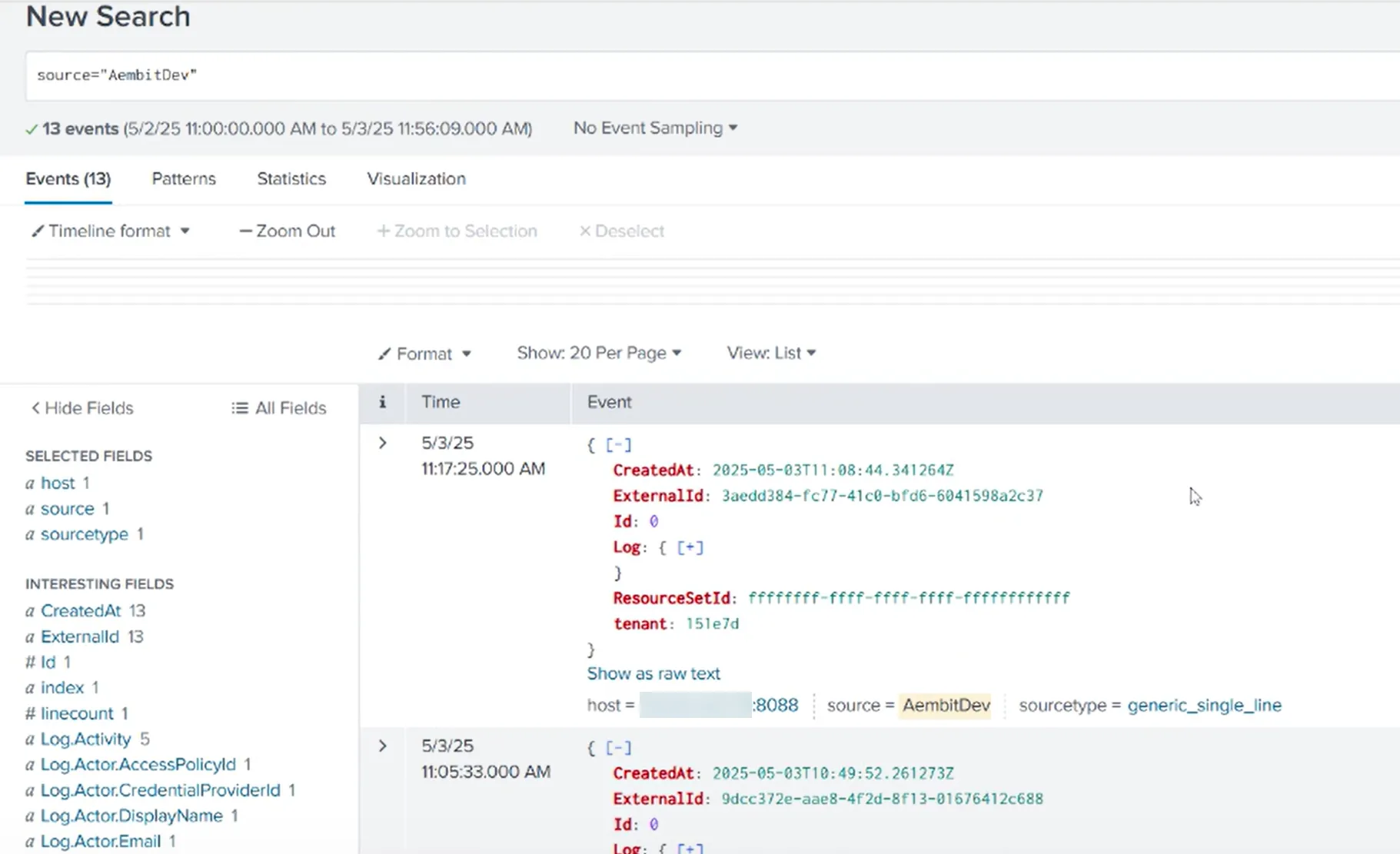Image resolution: width=1400 pixels, height=854 pixels.
Task: Click the list icon next to All Fields
Action: [239, 407]
